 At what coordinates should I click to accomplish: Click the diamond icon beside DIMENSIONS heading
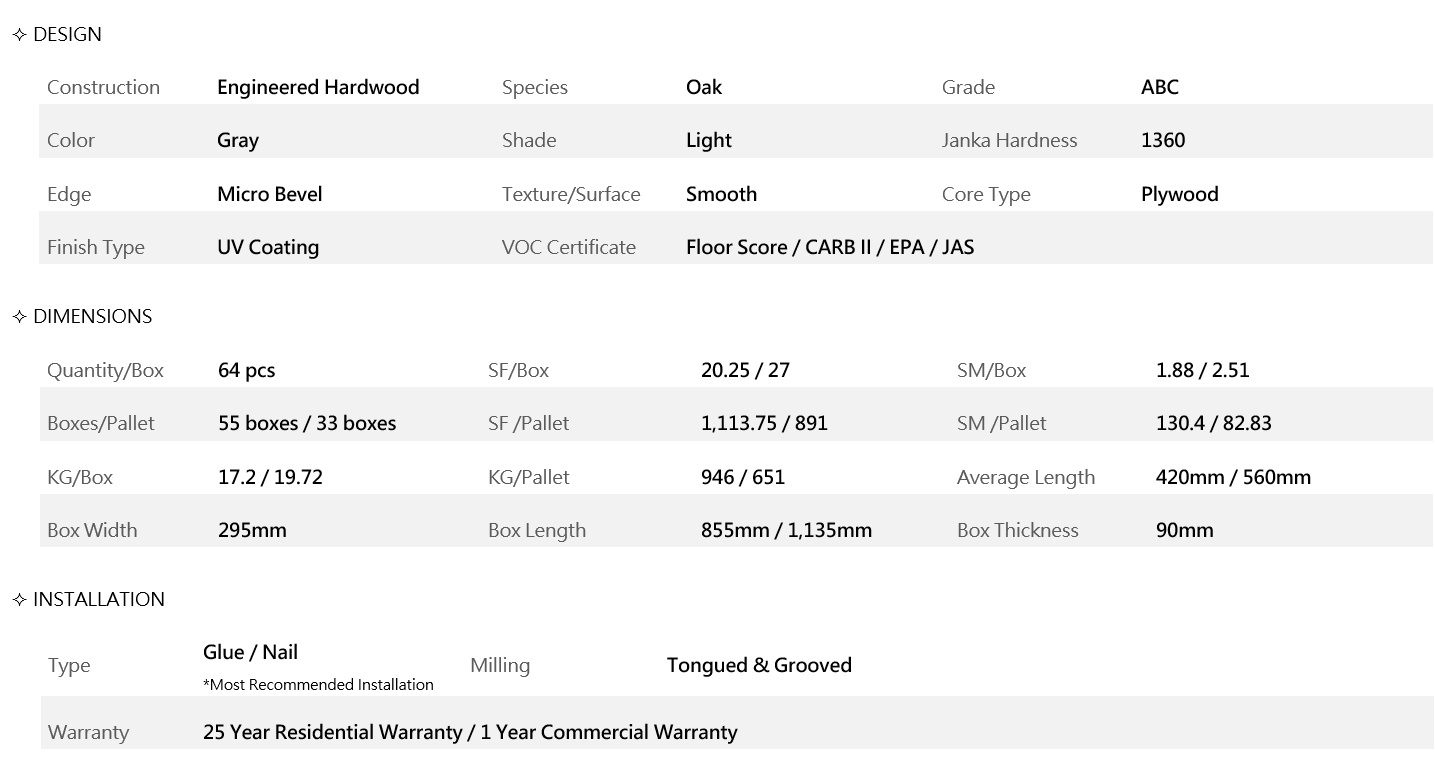19,317
